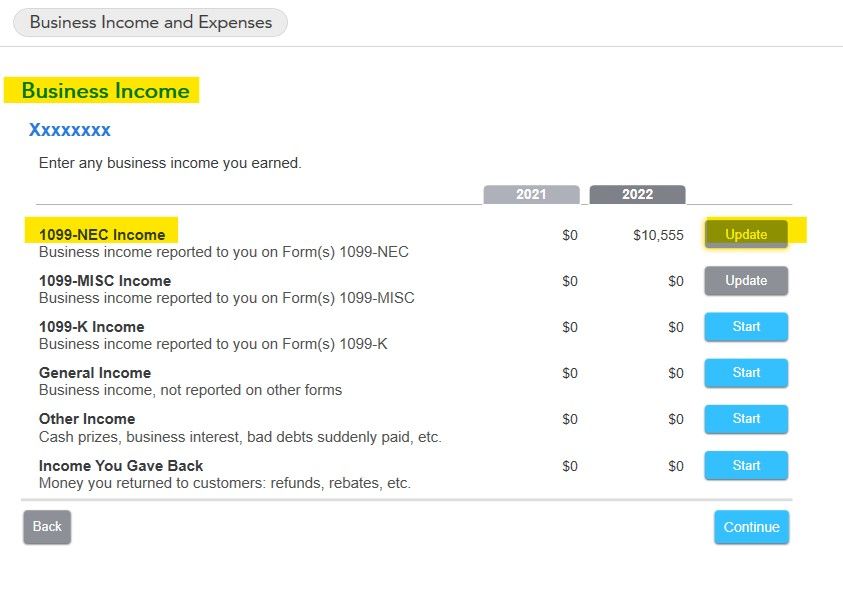Click Update for 1099-MISC Income
Image resolution: width=843 pixels, height=592 pixels.
pos(746,280)
